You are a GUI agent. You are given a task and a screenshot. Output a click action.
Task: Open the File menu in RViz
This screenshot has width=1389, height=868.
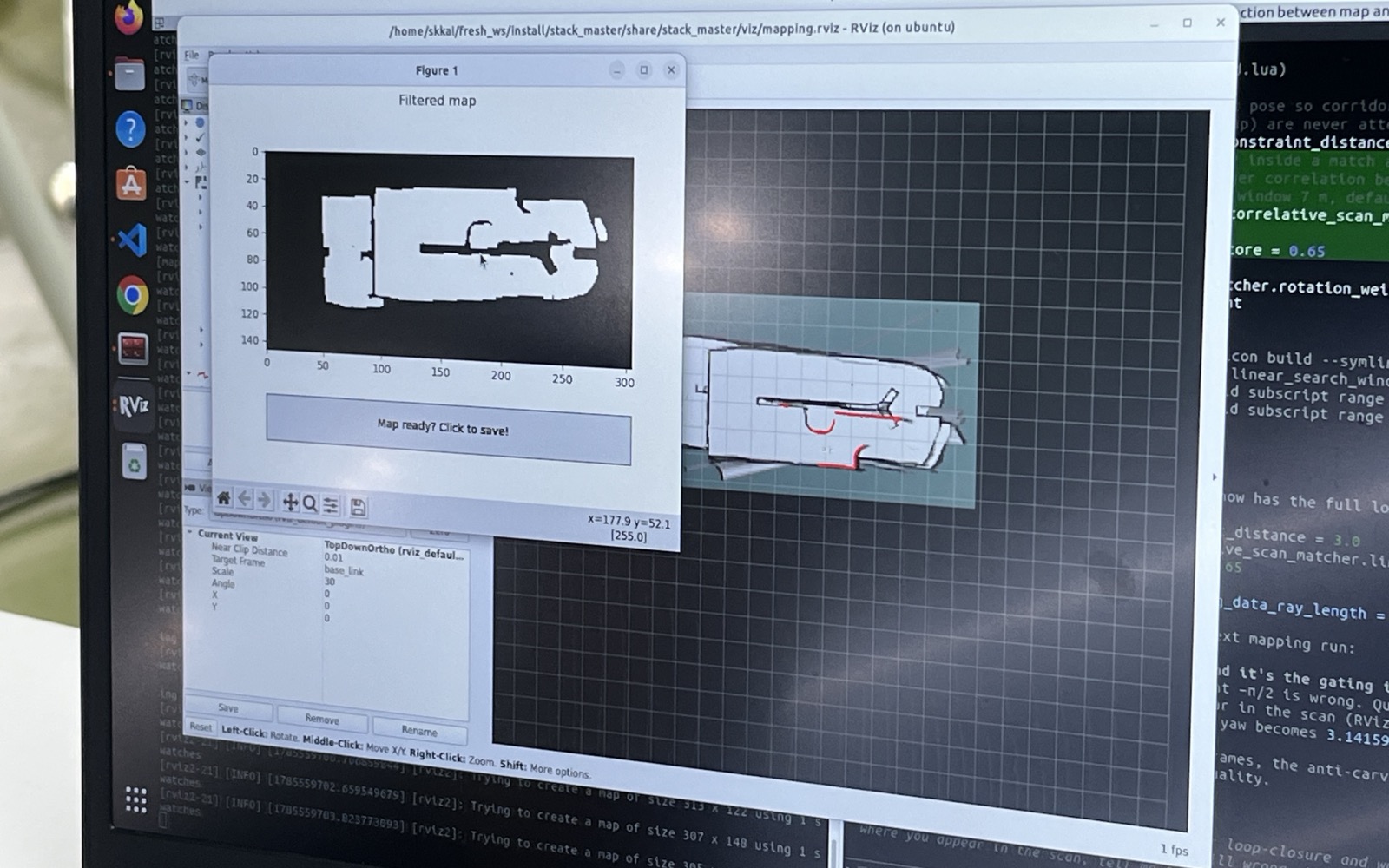point(191,55)
